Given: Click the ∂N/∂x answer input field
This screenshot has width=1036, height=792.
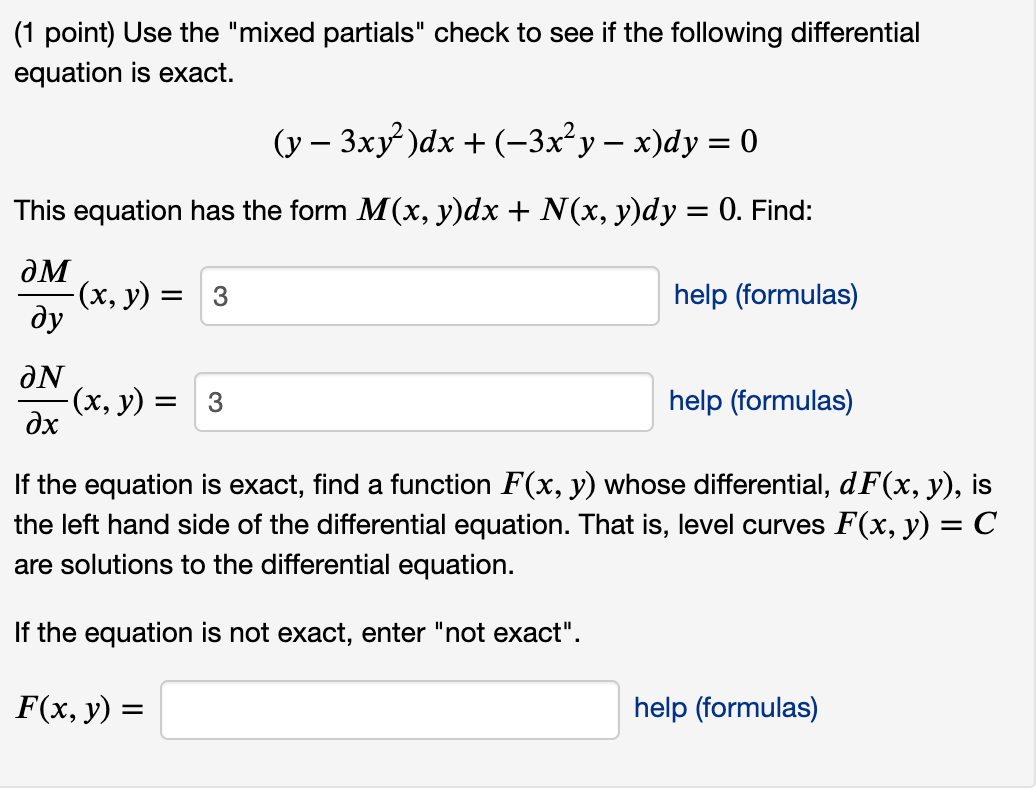Looking at the screenshot, I should click(x=425, y=400).
